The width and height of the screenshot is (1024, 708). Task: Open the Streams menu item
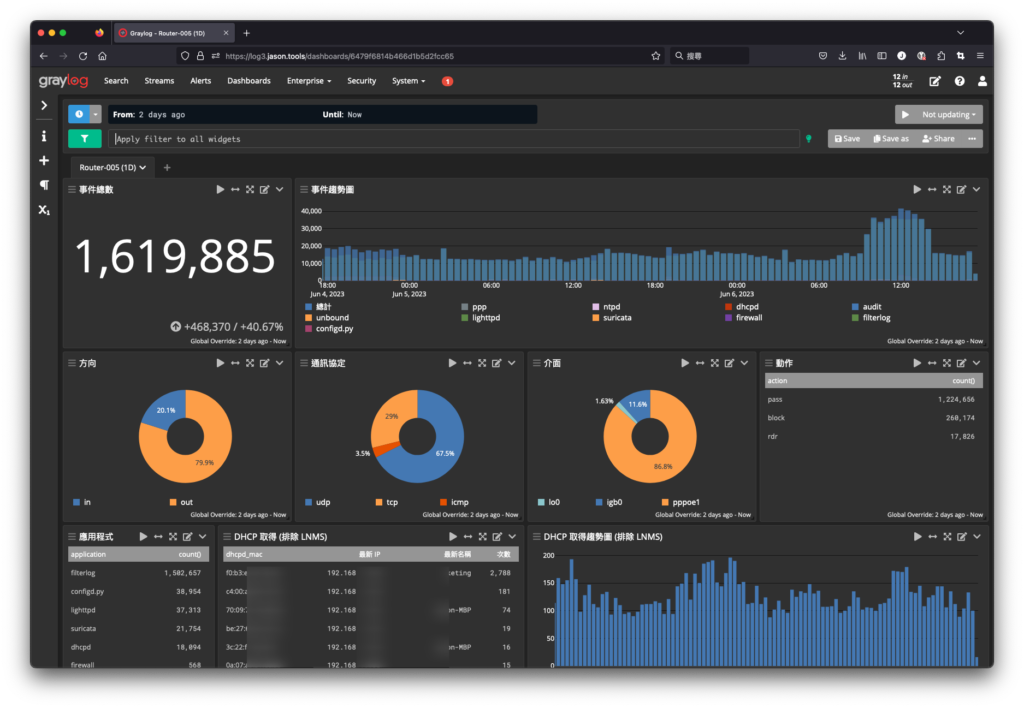click(159, 81)
